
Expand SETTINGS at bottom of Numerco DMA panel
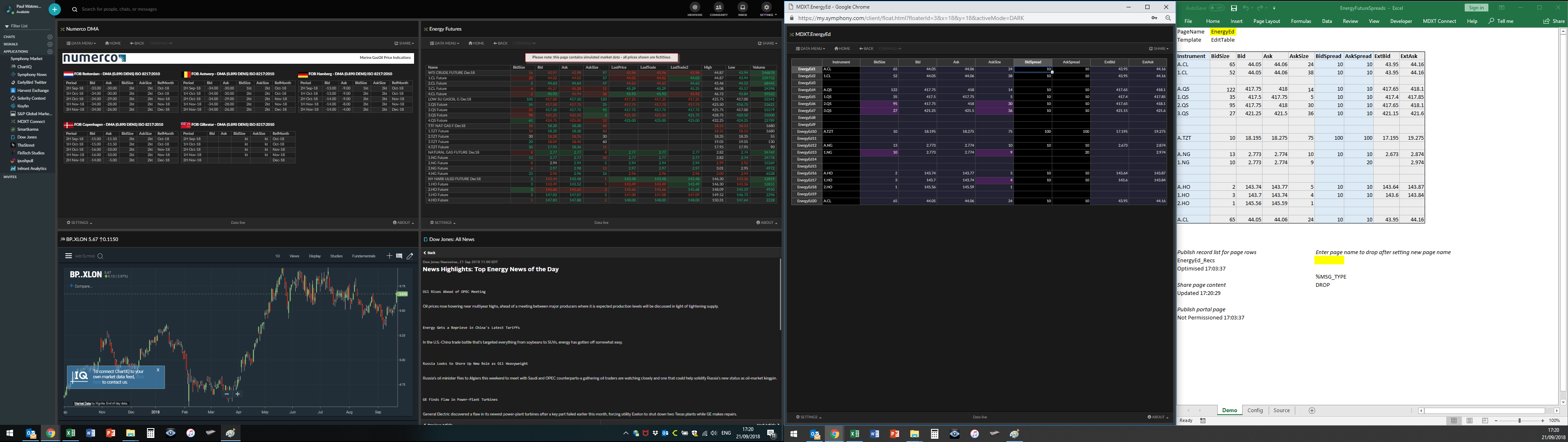[79, 223]
